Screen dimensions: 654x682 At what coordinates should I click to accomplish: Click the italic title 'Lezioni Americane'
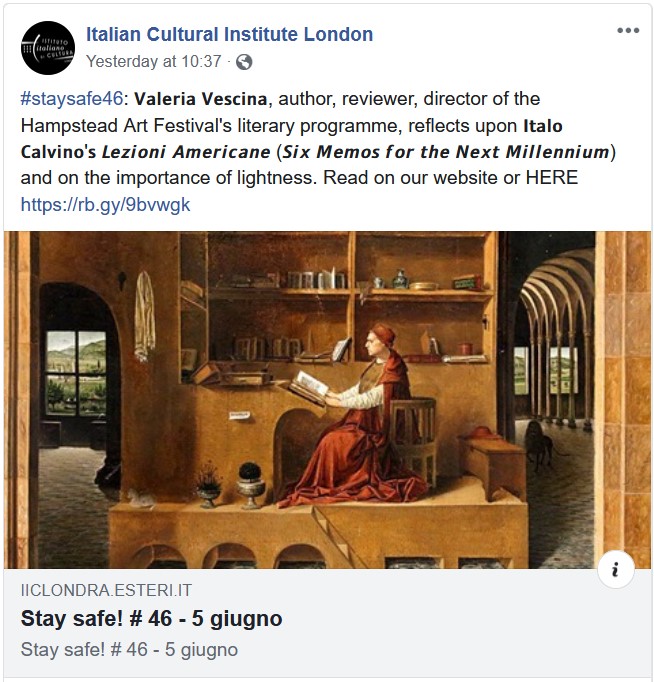186,152
